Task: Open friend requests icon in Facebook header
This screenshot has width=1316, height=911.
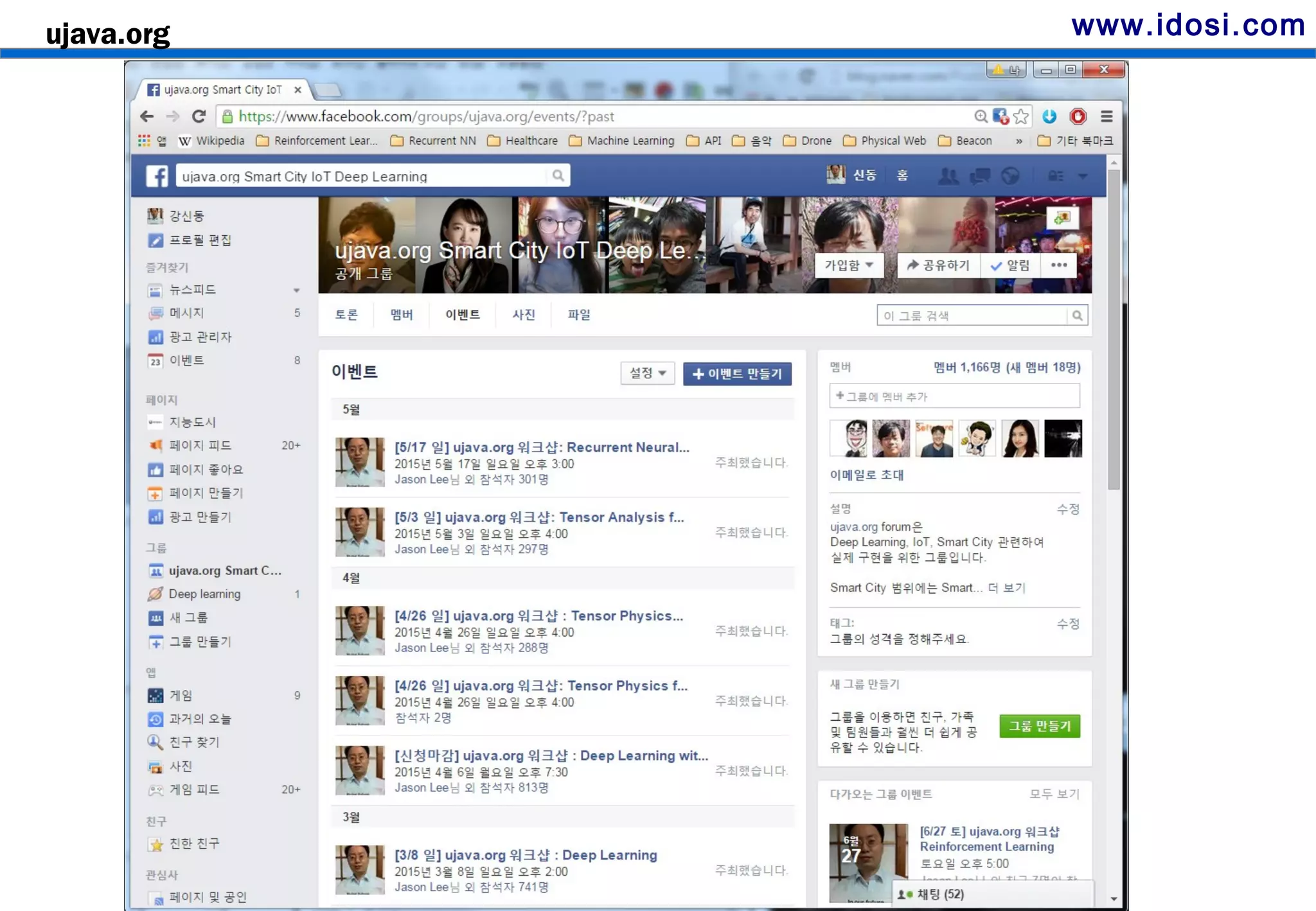Action: coord(948,175)
